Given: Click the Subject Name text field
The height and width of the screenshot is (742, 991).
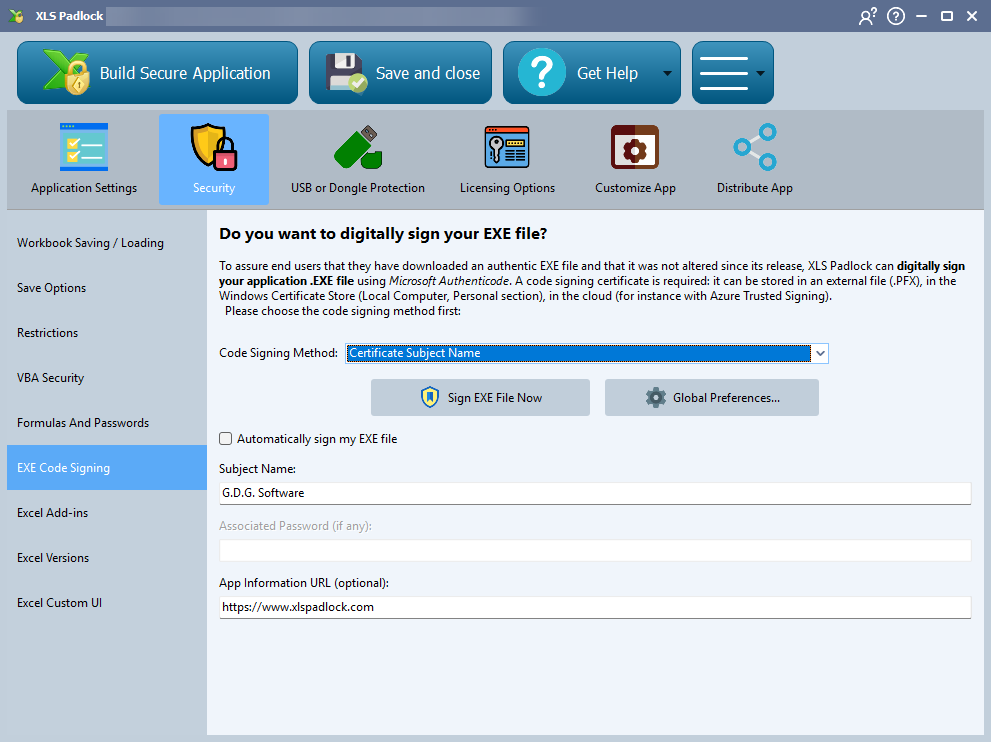Looking at the screenshot, I should point(594,493).
